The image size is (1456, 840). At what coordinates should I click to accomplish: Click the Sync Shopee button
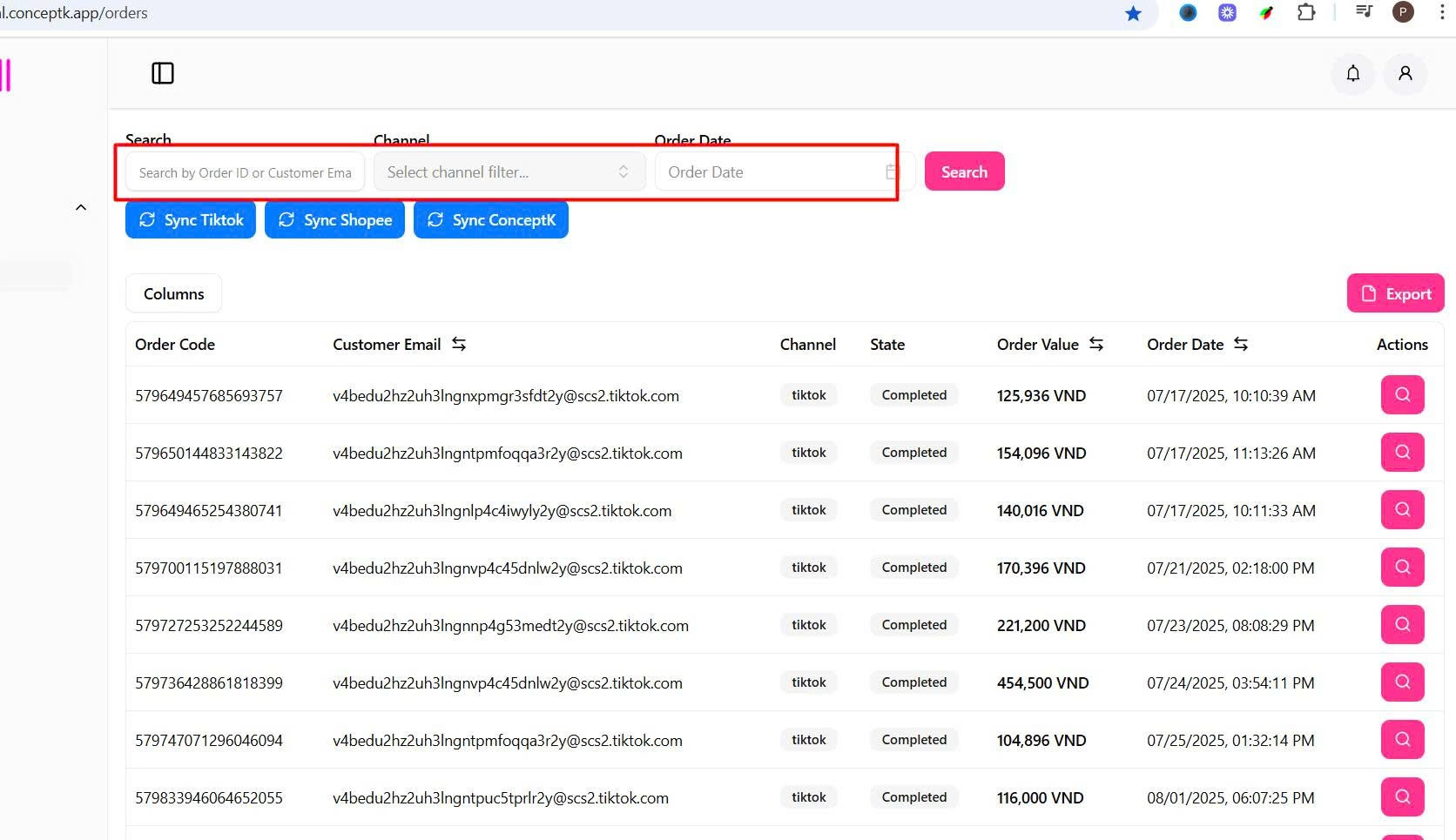point(334,220)
